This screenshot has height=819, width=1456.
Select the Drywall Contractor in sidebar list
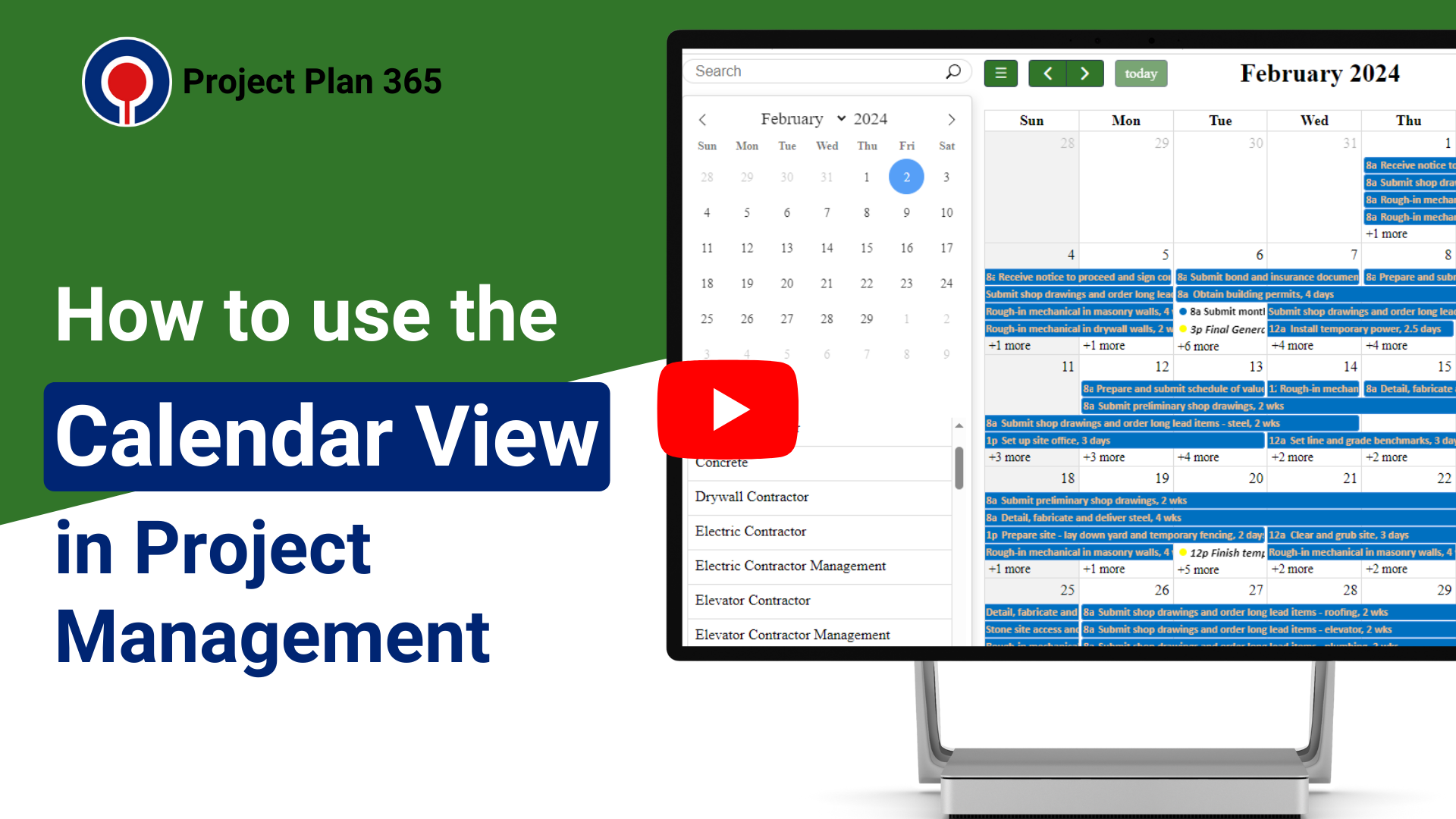[x=753, y=496]
